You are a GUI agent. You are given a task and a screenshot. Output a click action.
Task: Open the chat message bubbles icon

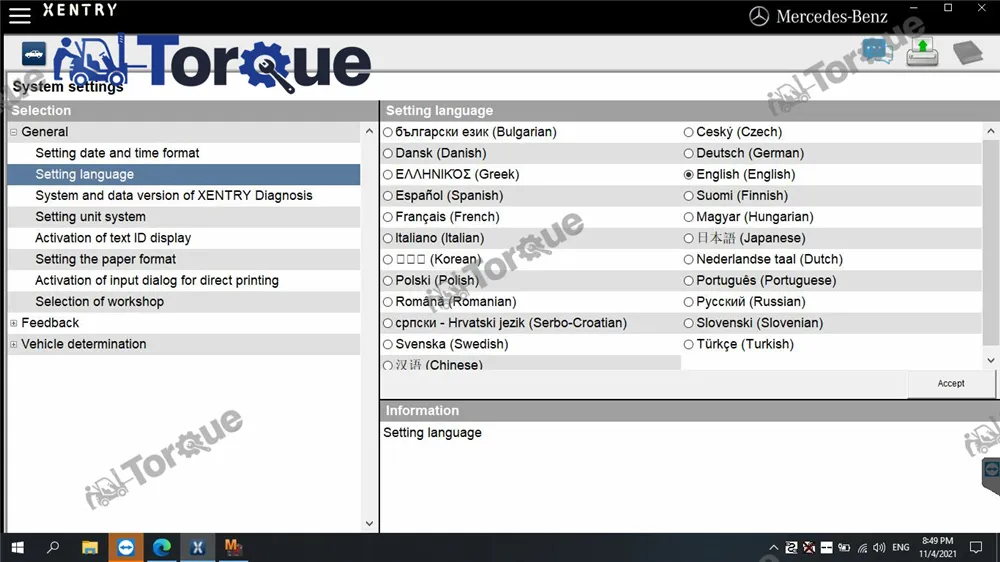tap(878, 51)
